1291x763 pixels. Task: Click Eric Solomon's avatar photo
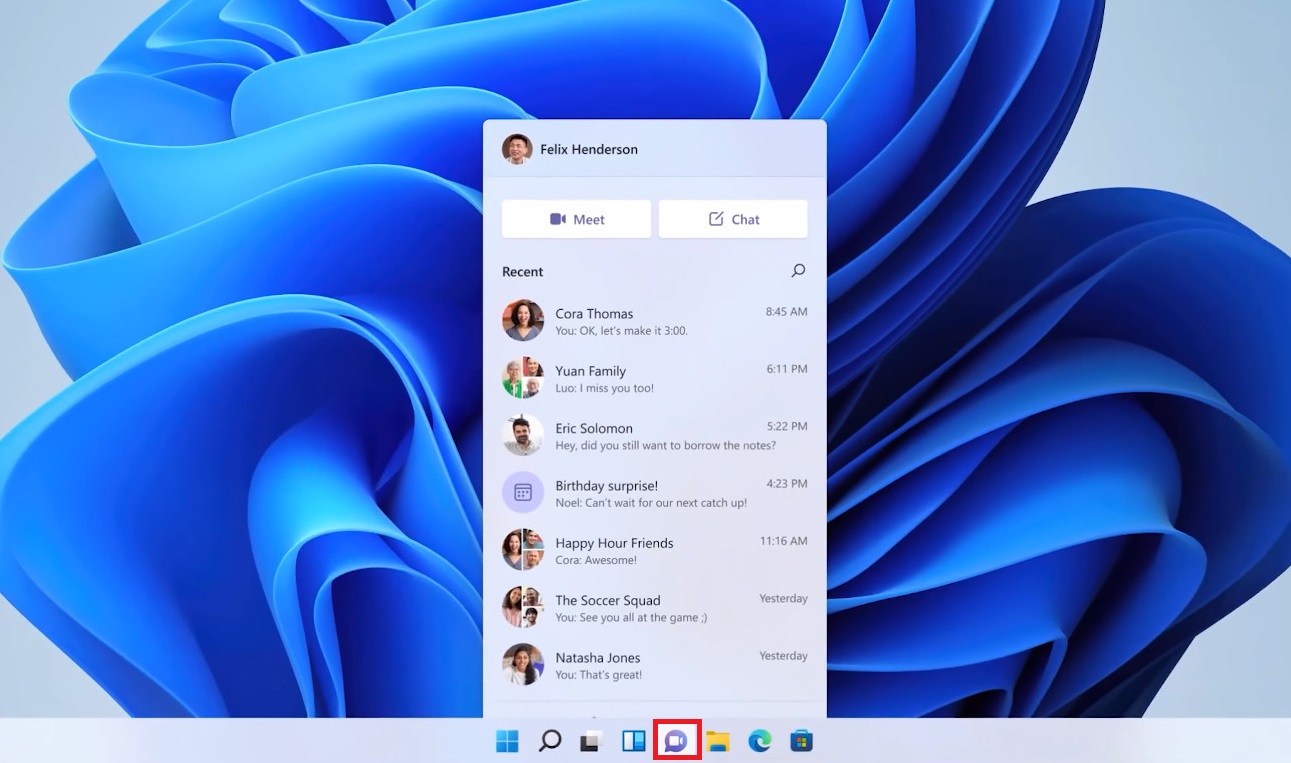pyautogui.click(x=523, y=435)
